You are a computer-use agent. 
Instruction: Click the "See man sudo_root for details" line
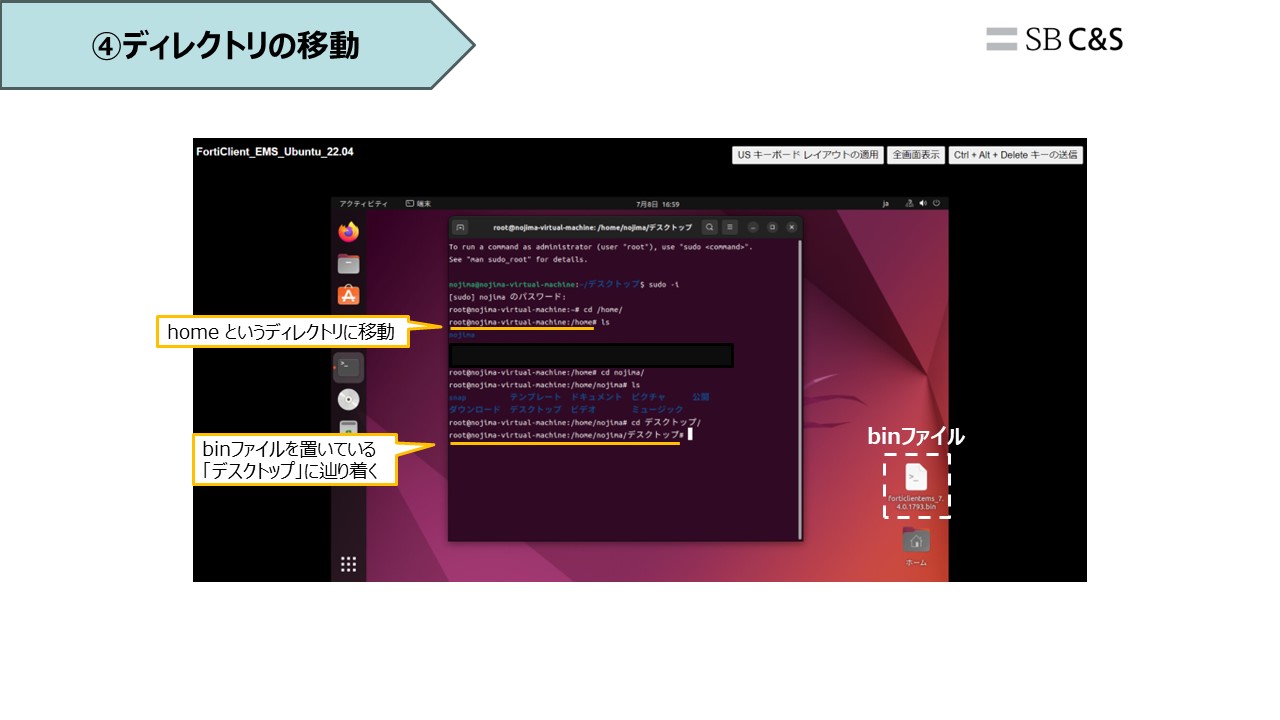[518, 259]
